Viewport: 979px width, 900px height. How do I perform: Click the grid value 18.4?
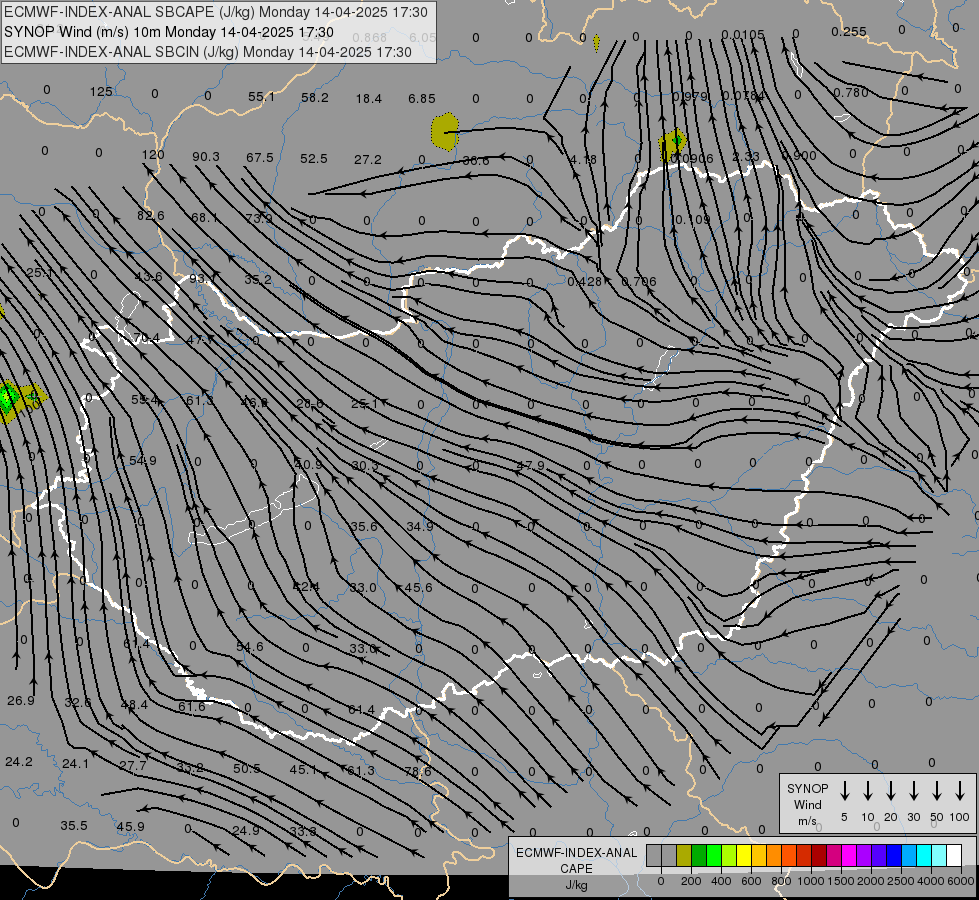tap(368, 99)
